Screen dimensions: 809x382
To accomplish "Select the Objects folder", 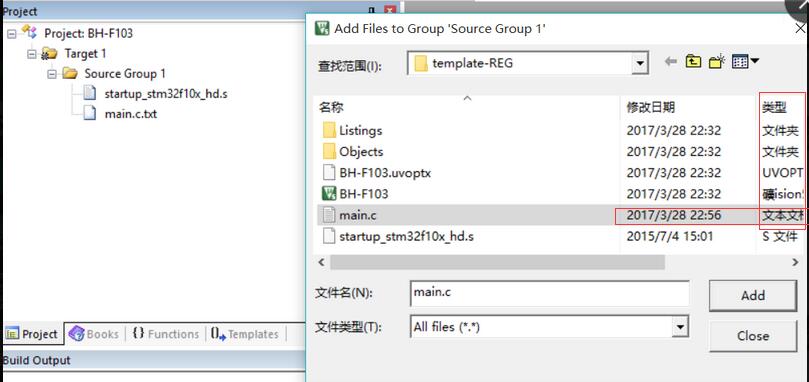I will click(x=361, y=152).
